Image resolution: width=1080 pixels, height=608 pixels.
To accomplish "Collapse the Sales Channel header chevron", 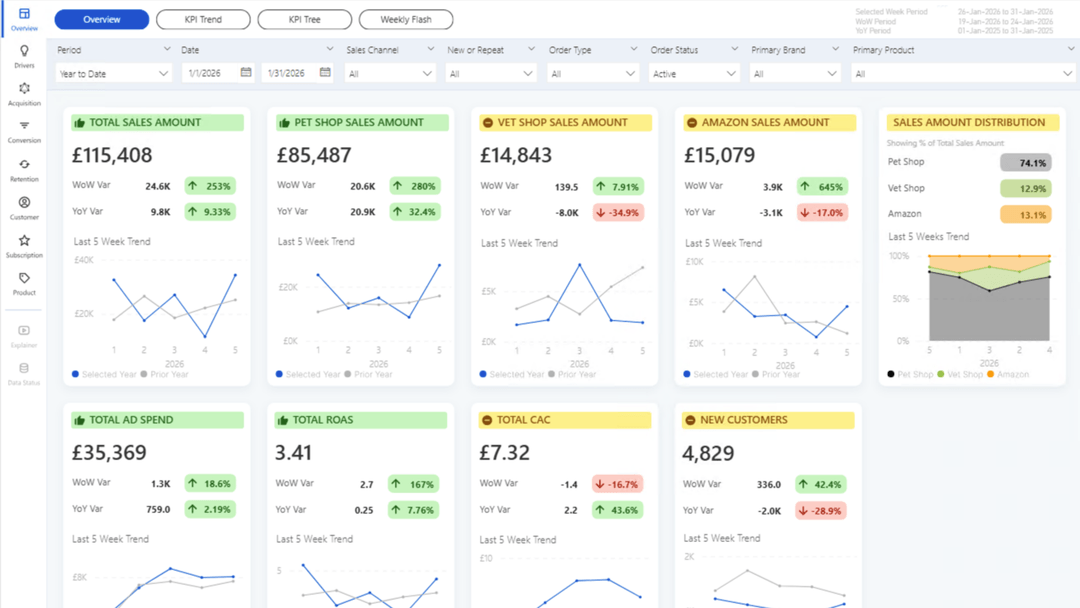I will pyautogui.click(x=430, y=49).
